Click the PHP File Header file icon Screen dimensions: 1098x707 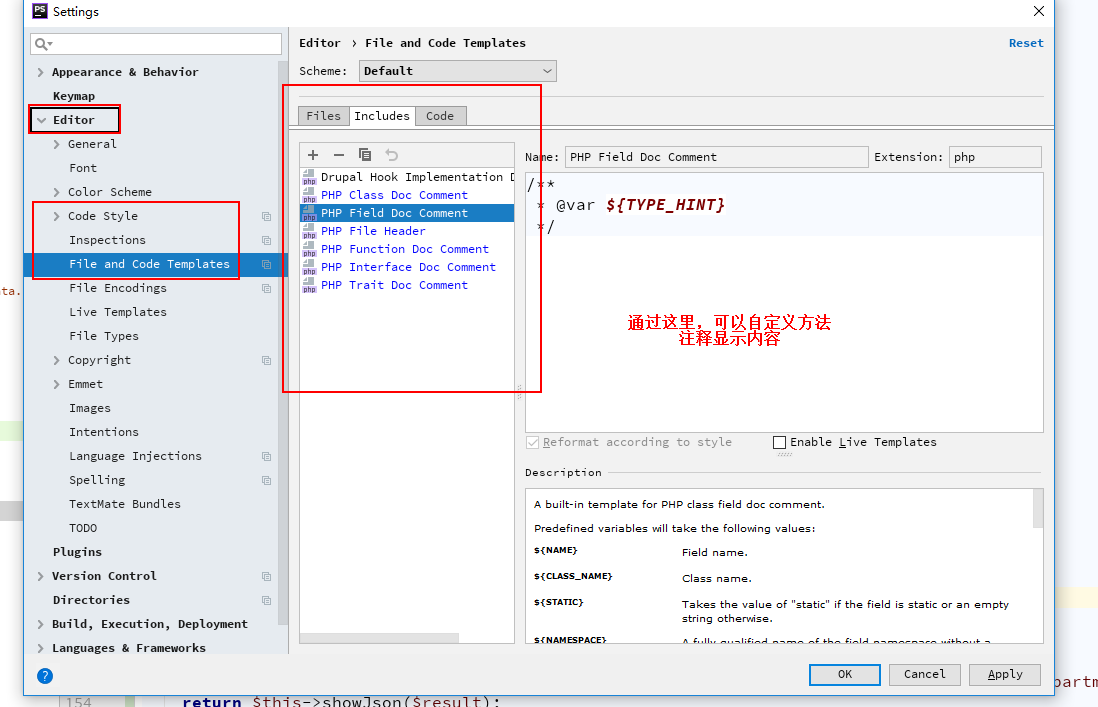click(x=309, y=231)
